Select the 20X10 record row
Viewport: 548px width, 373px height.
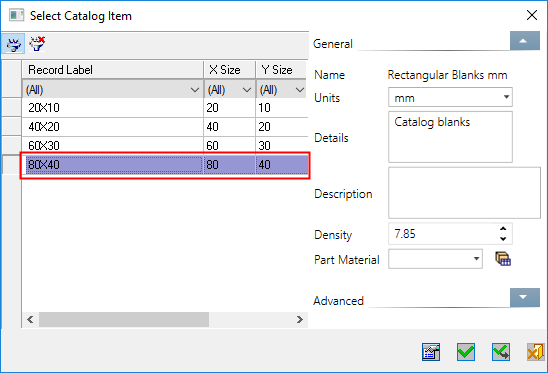click(x=165, y=107)
